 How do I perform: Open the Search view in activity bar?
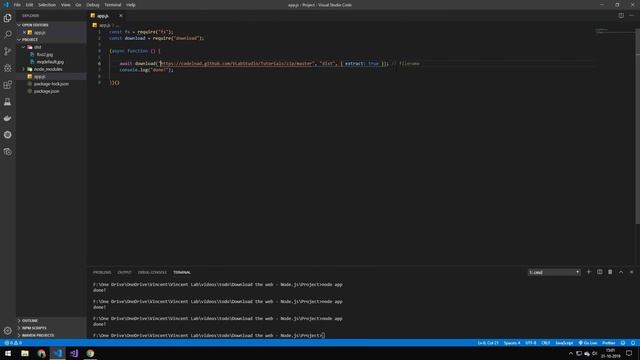[x=8, y=35]
